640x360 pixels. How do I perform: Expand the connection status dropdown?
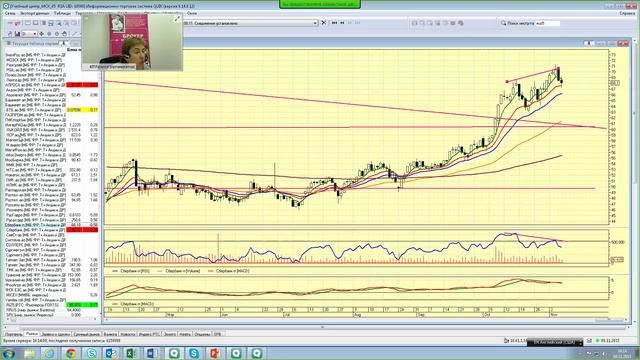(x=315, y=23)
